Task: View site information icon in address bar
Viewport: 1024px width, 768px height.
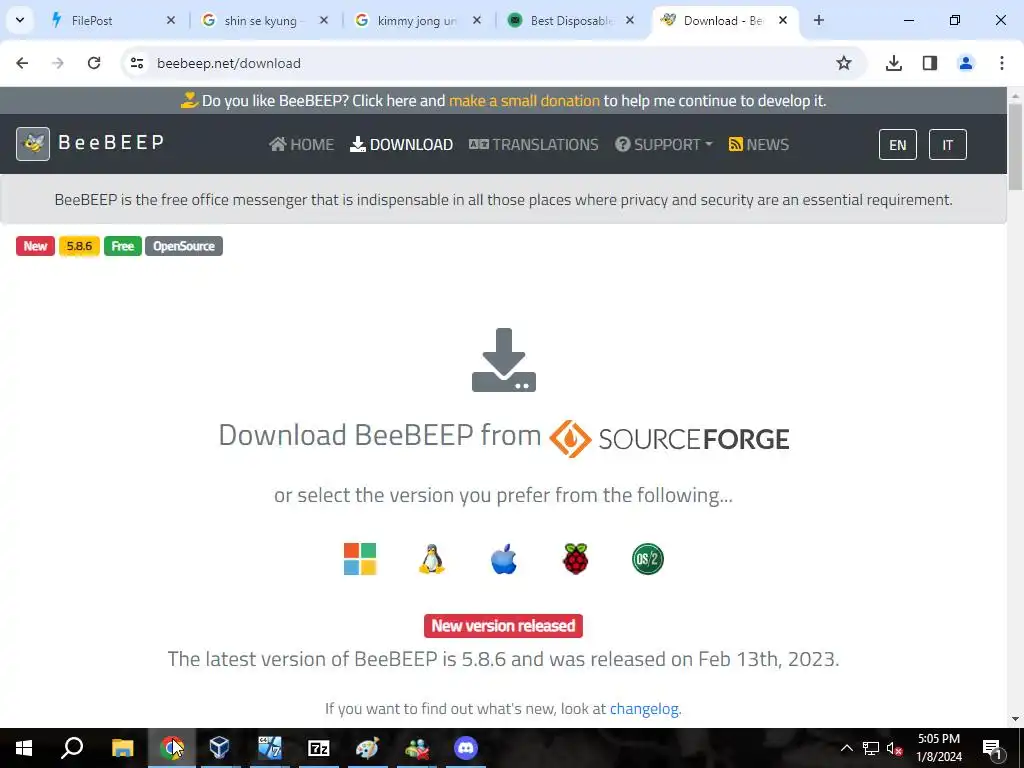Action: click(137, 63)
